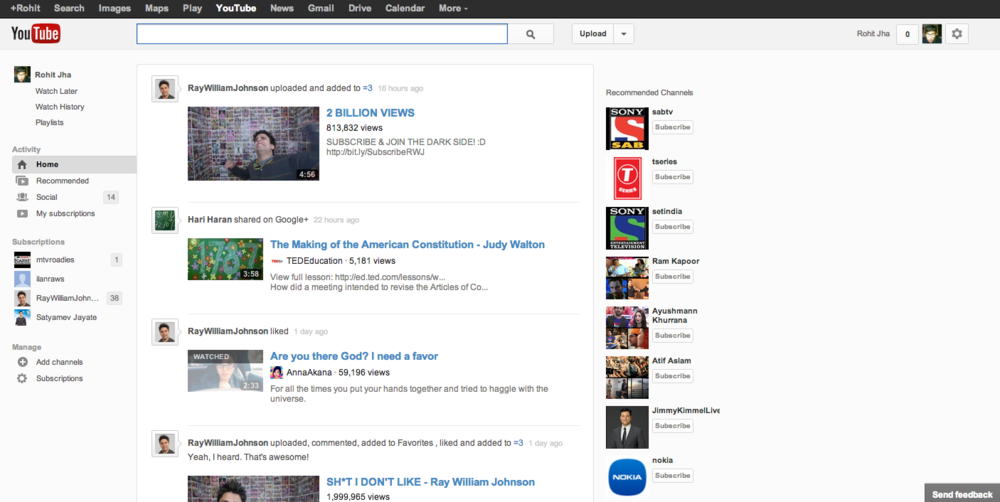Screen dimensions: 1000x502
Task: Click the Social people icon
Action: click(22, 197)
